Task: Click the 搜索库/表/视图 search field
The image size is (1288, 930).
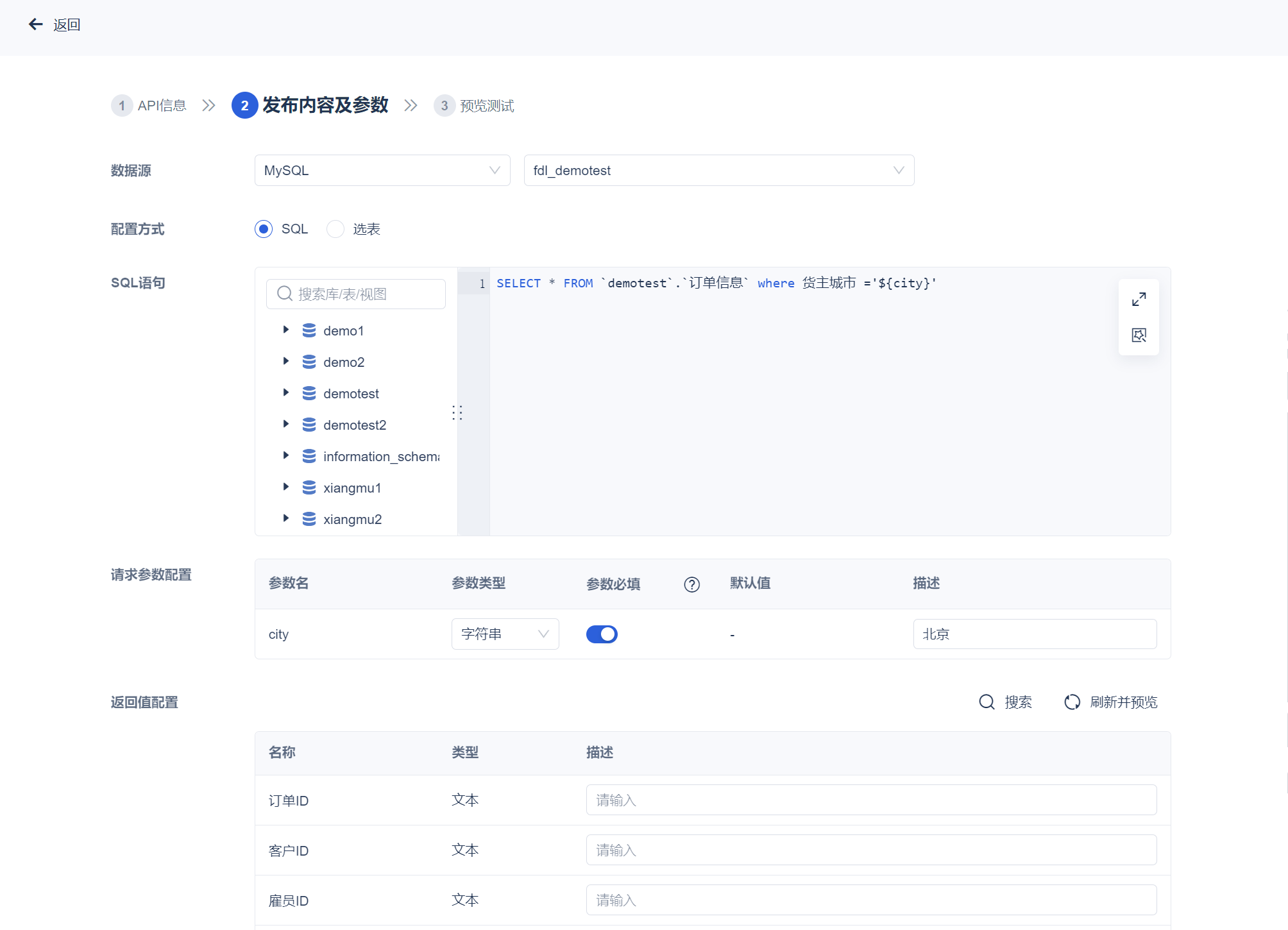Action: (x=356, y=294)
